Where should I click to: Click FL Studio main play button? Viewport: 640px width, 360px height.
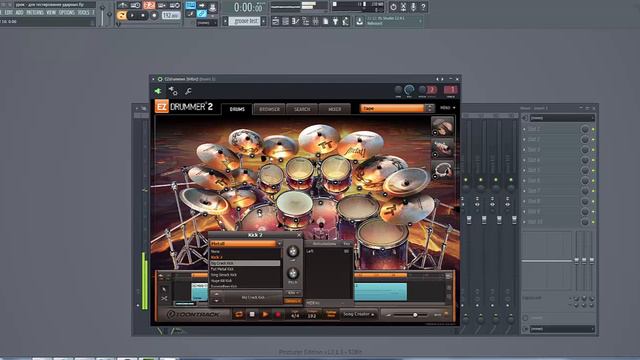pos(132,16)
